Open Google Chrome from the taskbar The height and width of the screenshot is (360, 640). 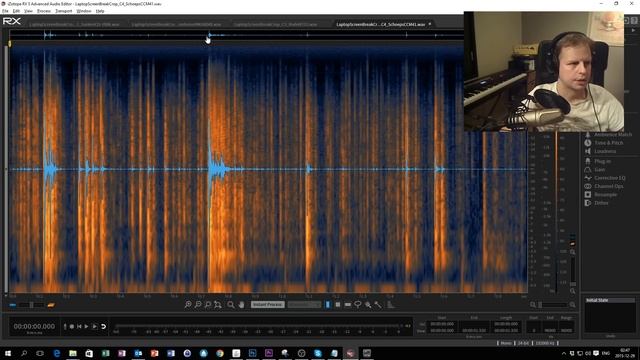point(220,353)
